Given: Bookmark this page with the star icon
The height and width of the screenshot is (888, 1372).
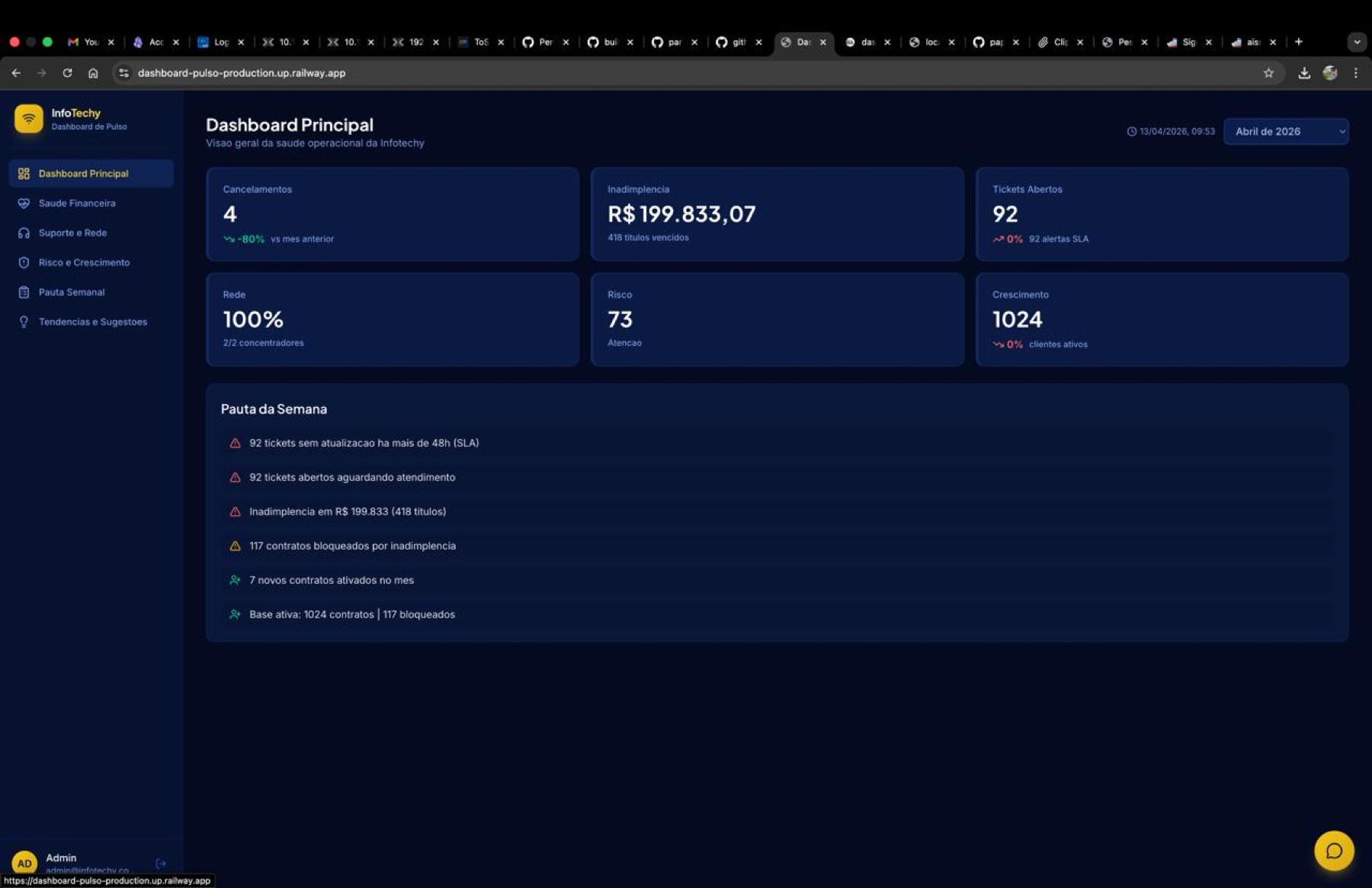Looking at the screenshot, I should tap(1268, 72).
